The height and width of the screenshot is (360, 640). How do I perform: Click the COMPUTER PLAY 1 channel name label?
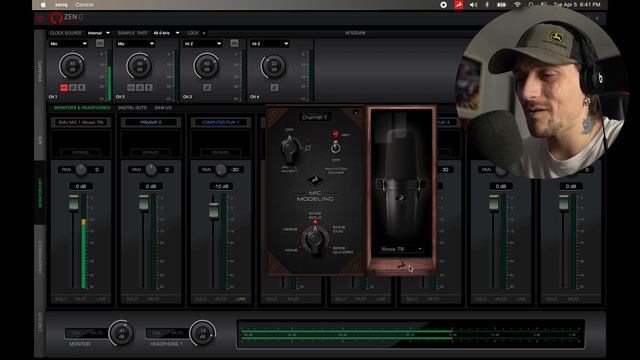(x=220, y=122)
